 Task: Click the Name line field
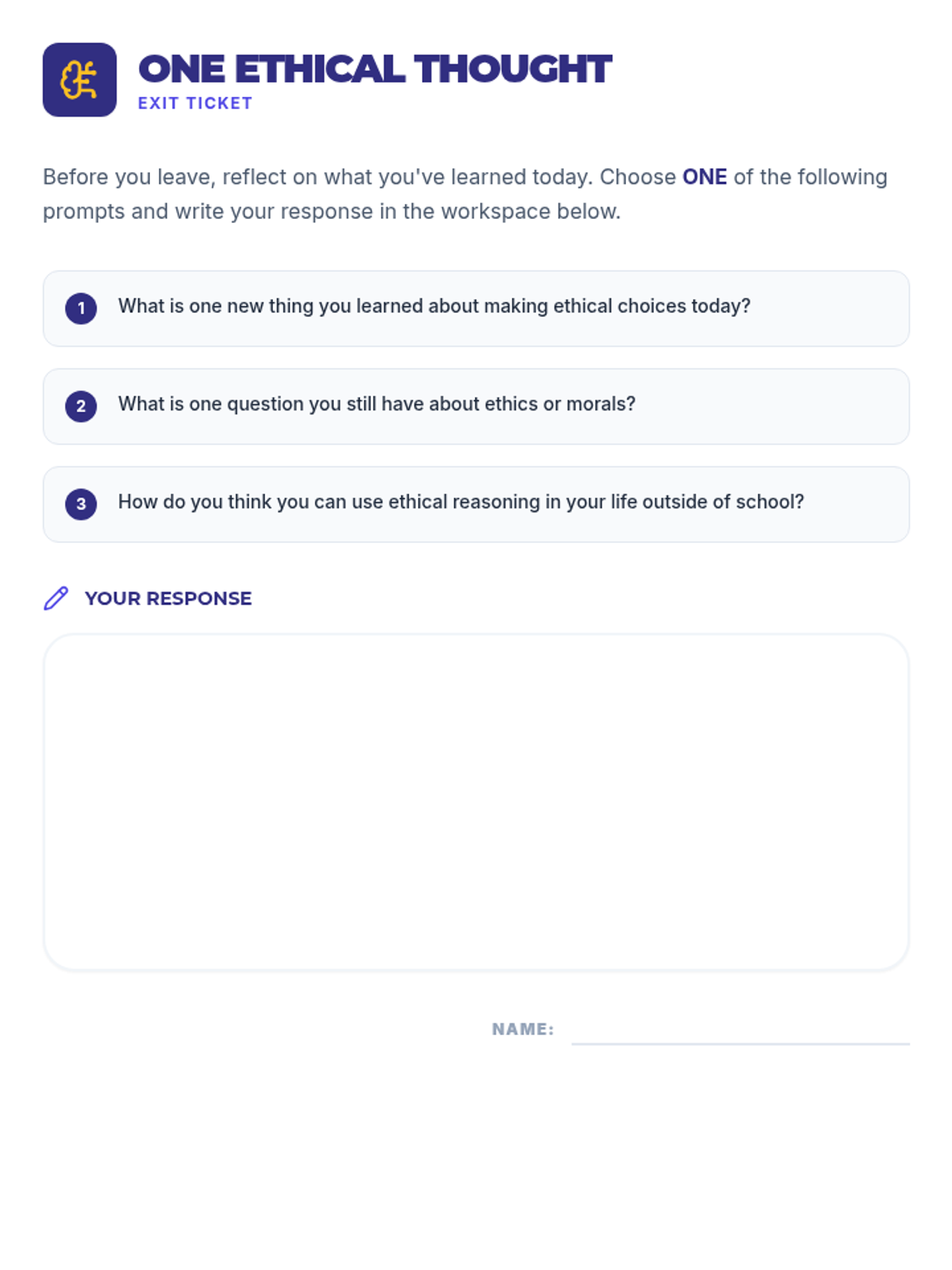[740, 1030]
